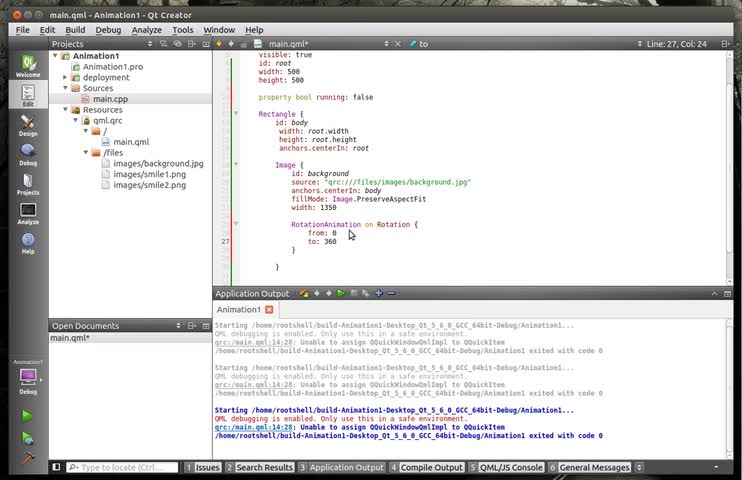Viewport: 742px width, 480px height.
Task: Show the Issues pane
Action: (202, 467)
